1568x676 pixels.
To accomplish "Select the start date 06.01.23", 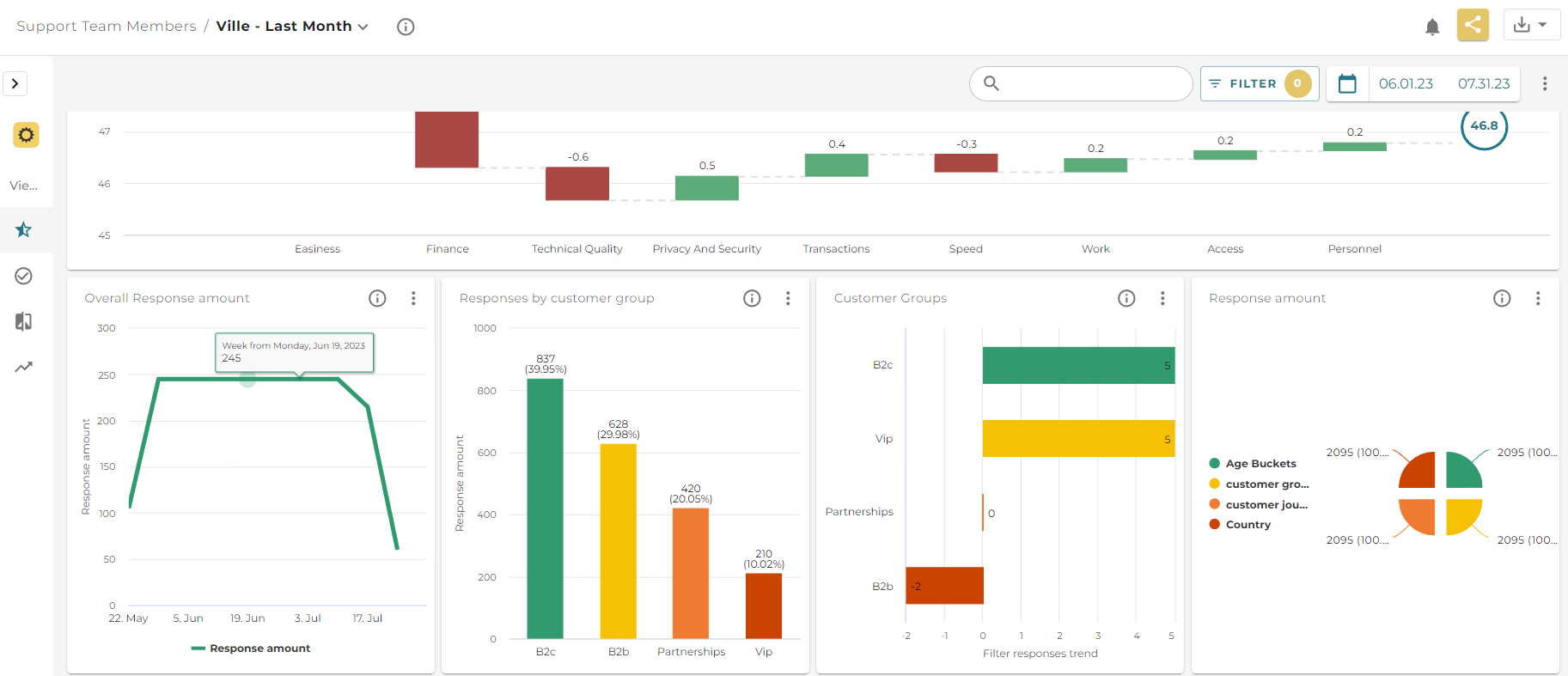I will [1406, 83].
